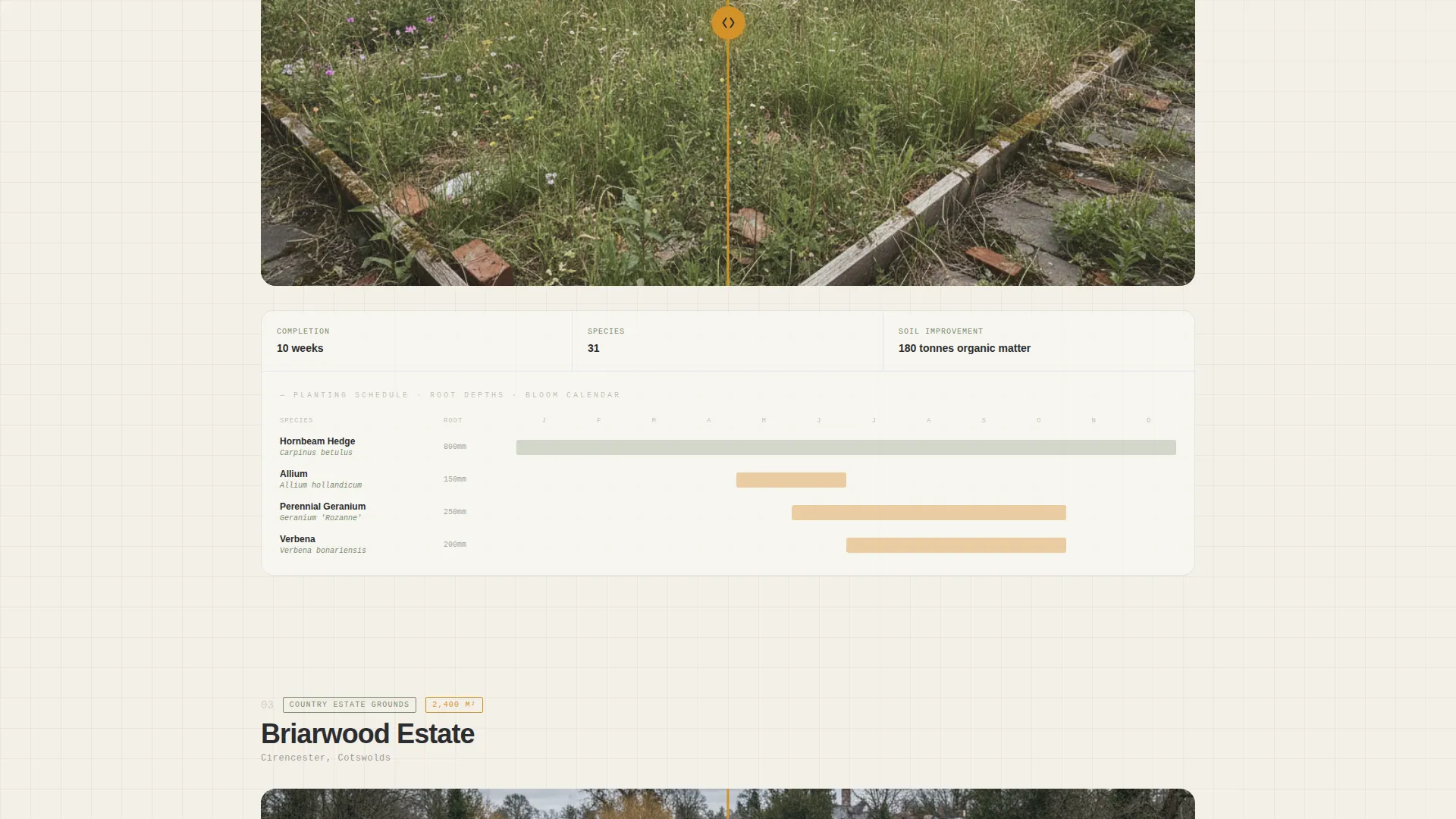The height and width of the screenshot is (819, 1456).
Task: Click 180 tonnes organic matter value
Action: click(x=964, y=348)
